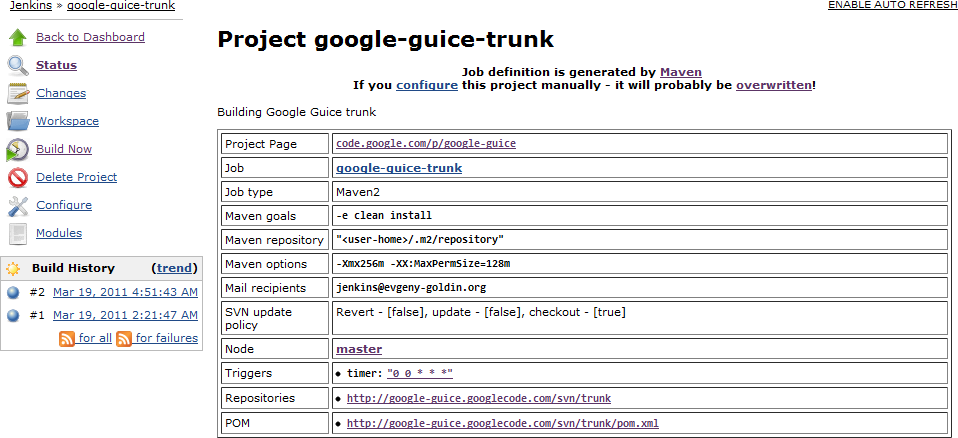The height and width of the screenshot is (438, 958).
Task: Click the Jenkins breadcrumb link
Action: (31, 6)
